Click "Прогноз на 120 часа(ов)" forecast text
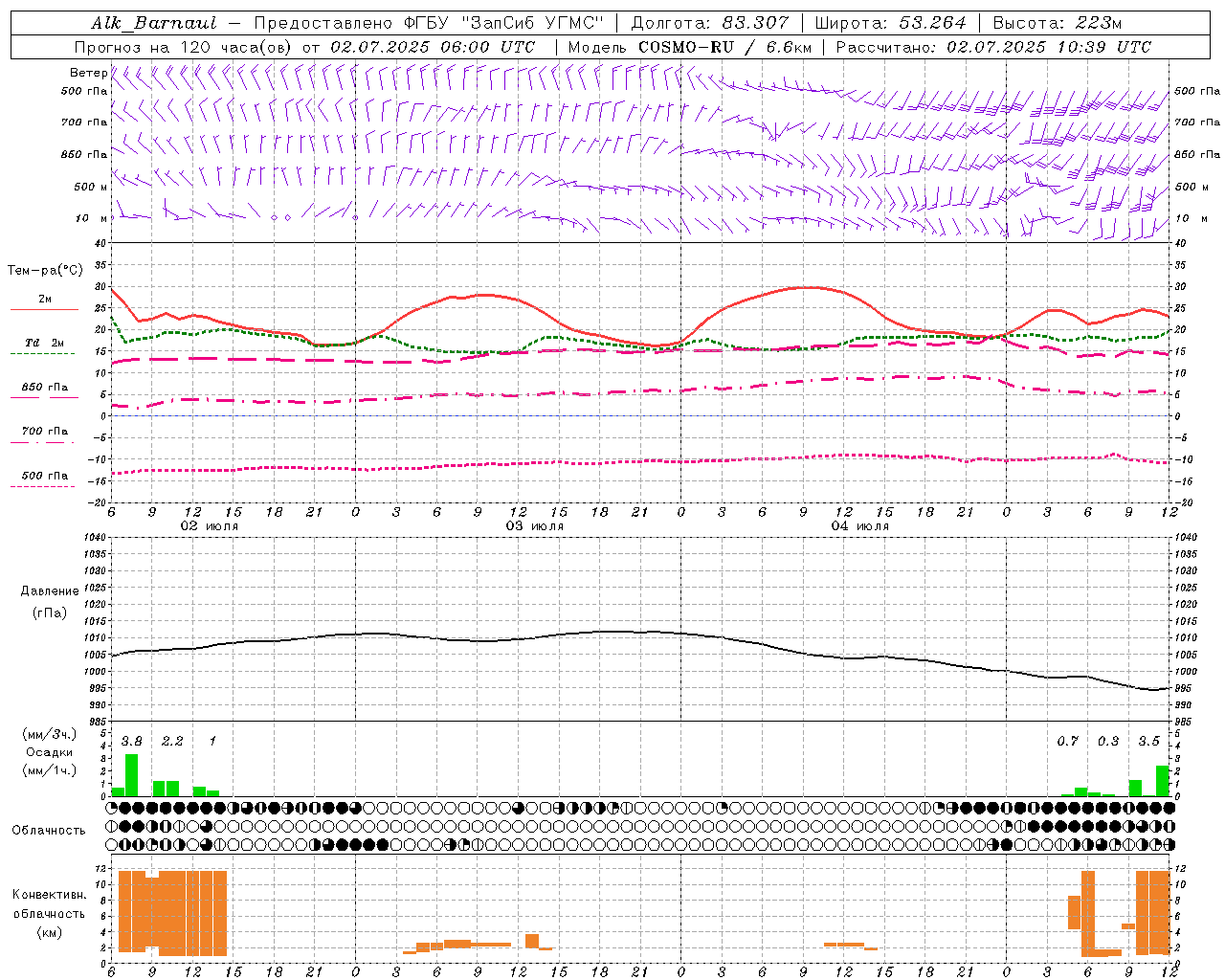This screenshot has width=1225, height=980. [x=185, y=47]
